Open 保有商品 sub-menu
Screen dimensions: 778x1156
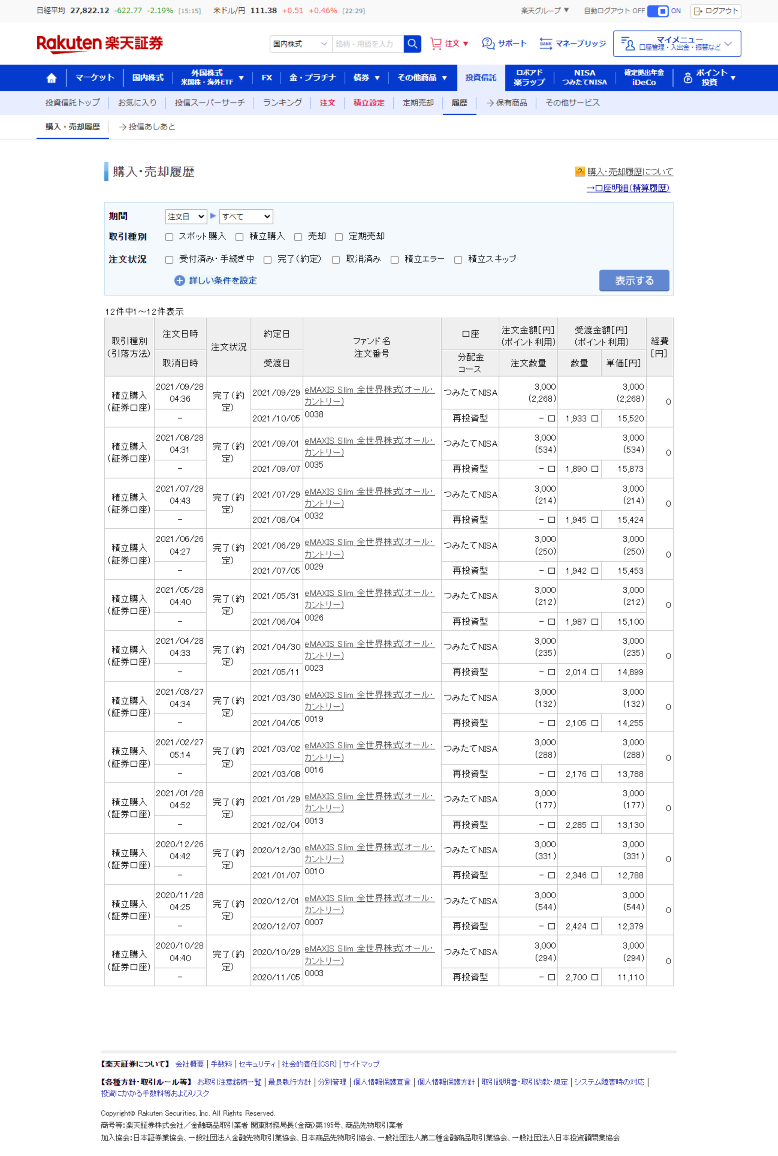click(507, 102)
